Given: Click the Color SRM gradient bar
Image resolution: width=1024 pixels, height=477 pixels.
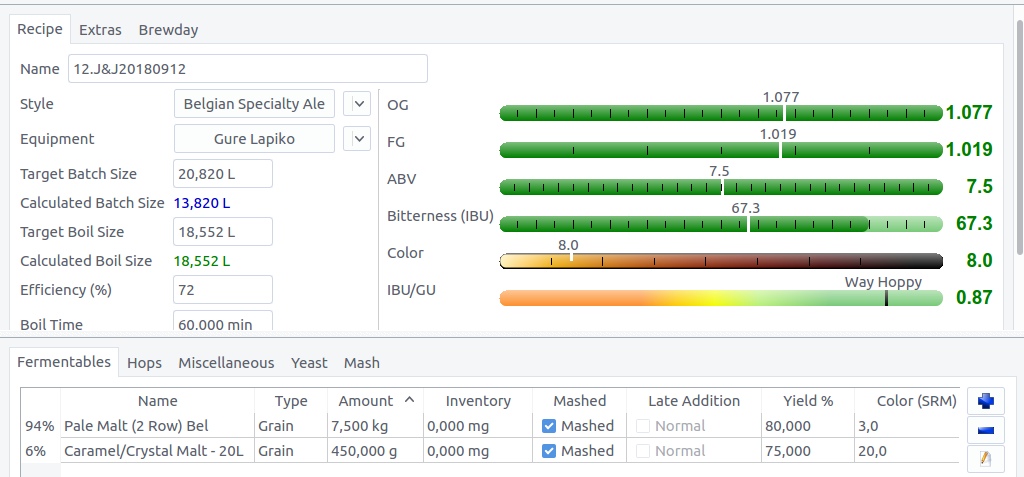Looking at the screenshot, I should pyautogui.click(x=720, y=261).
